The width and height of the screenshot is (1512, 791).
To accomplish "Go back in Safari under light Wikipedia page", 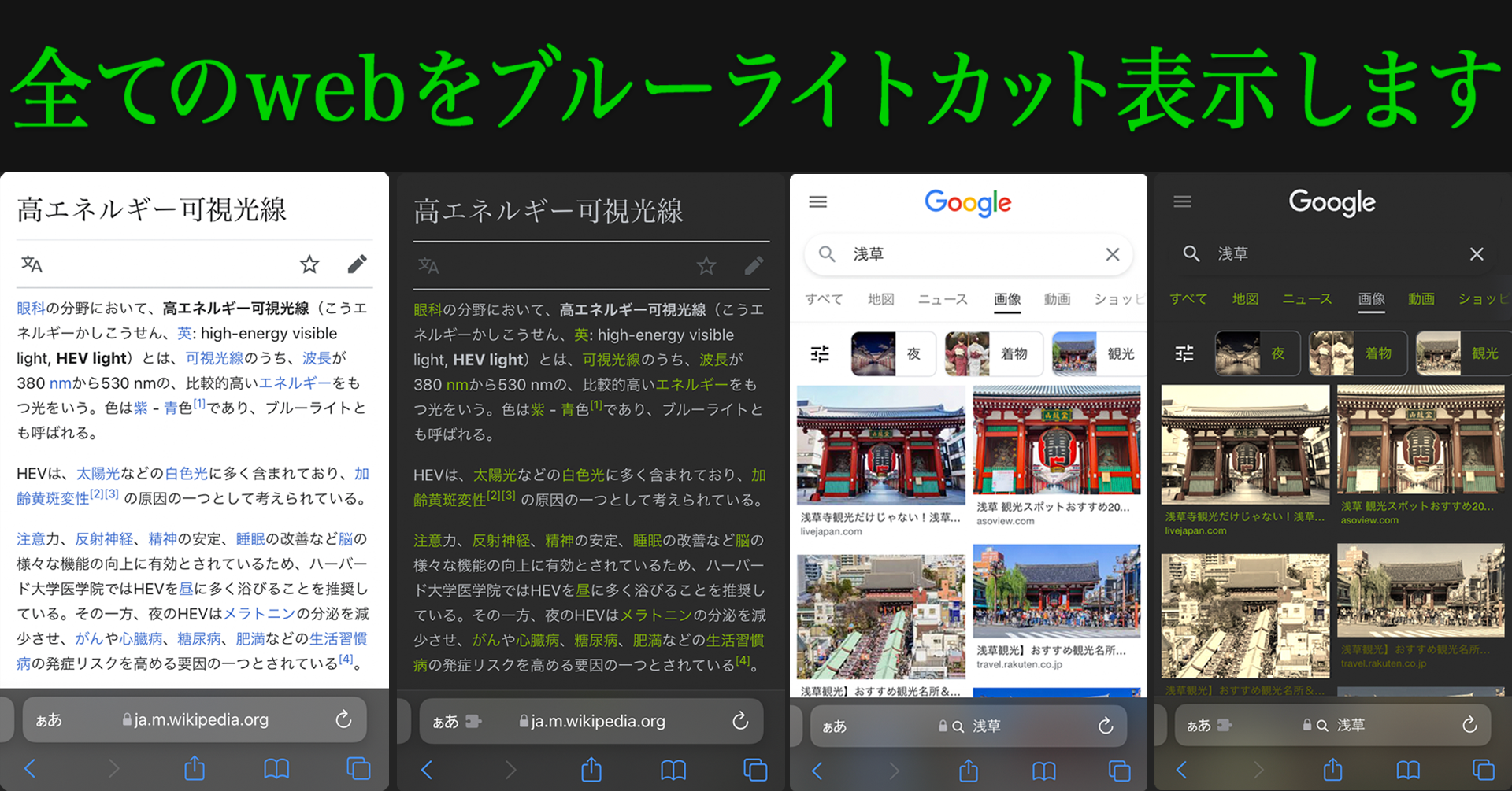I will 30,768.
